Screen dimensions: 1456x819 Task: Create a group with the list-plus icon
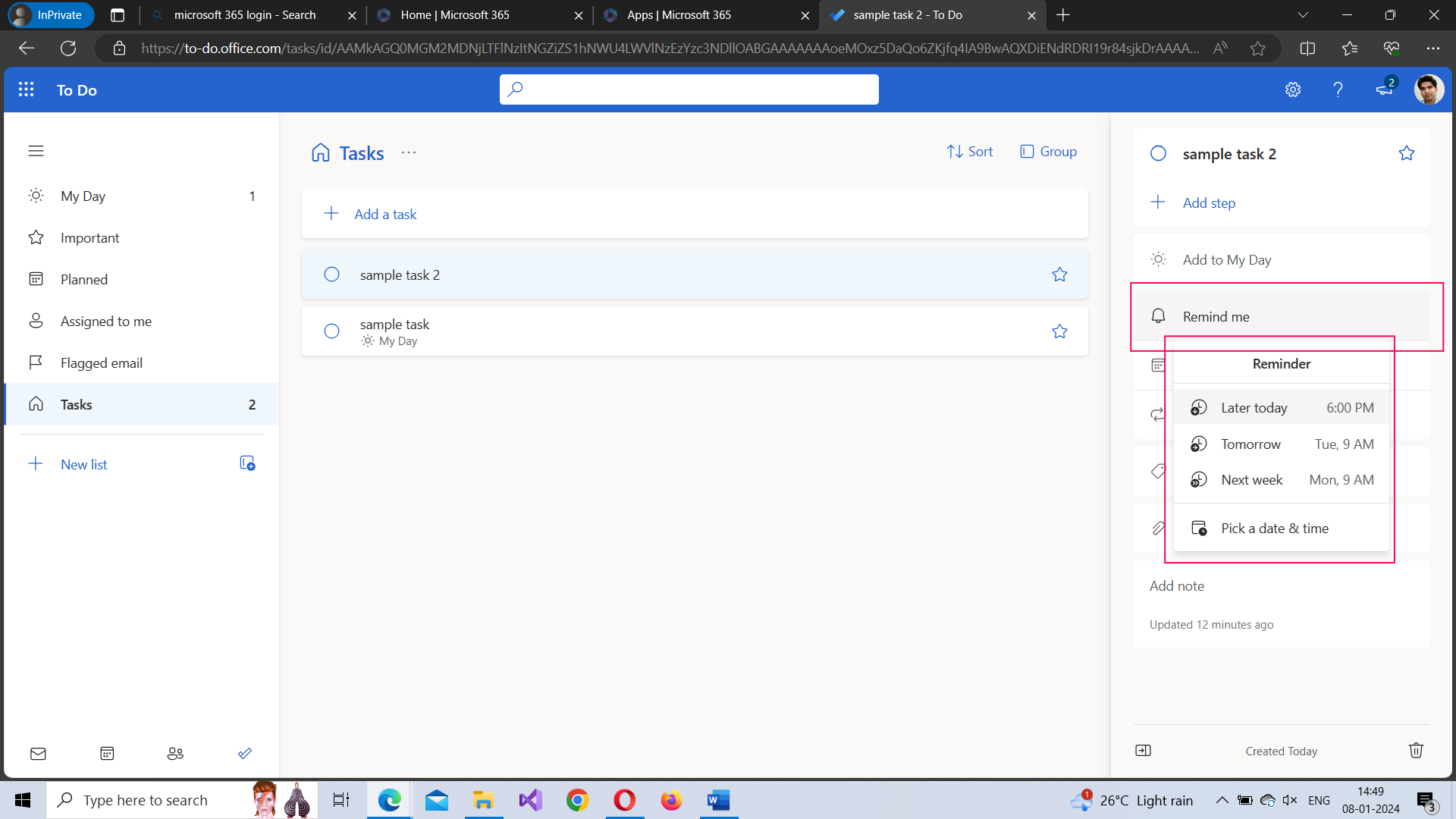(246, 463)
